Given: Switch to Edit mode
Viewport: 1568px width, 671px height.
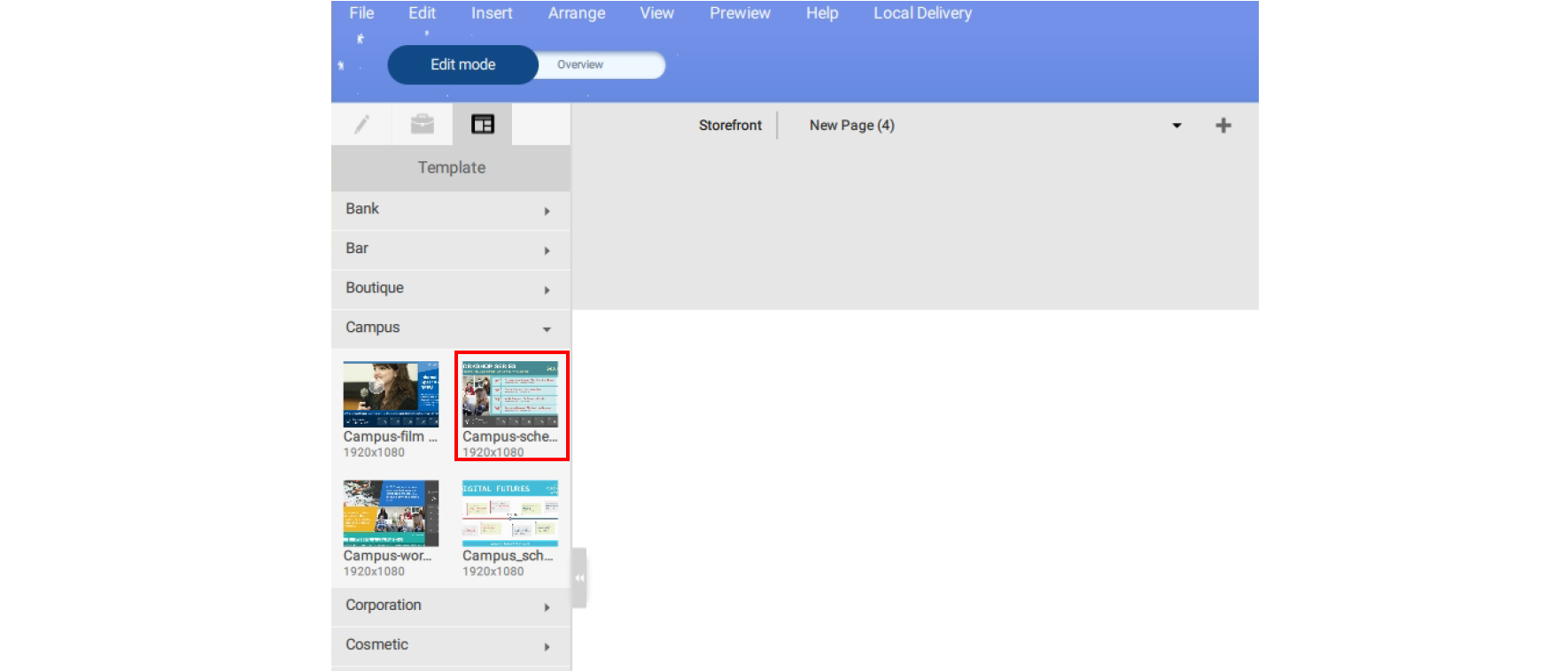Looking at the screenshot, I should [x=462, y=65].
